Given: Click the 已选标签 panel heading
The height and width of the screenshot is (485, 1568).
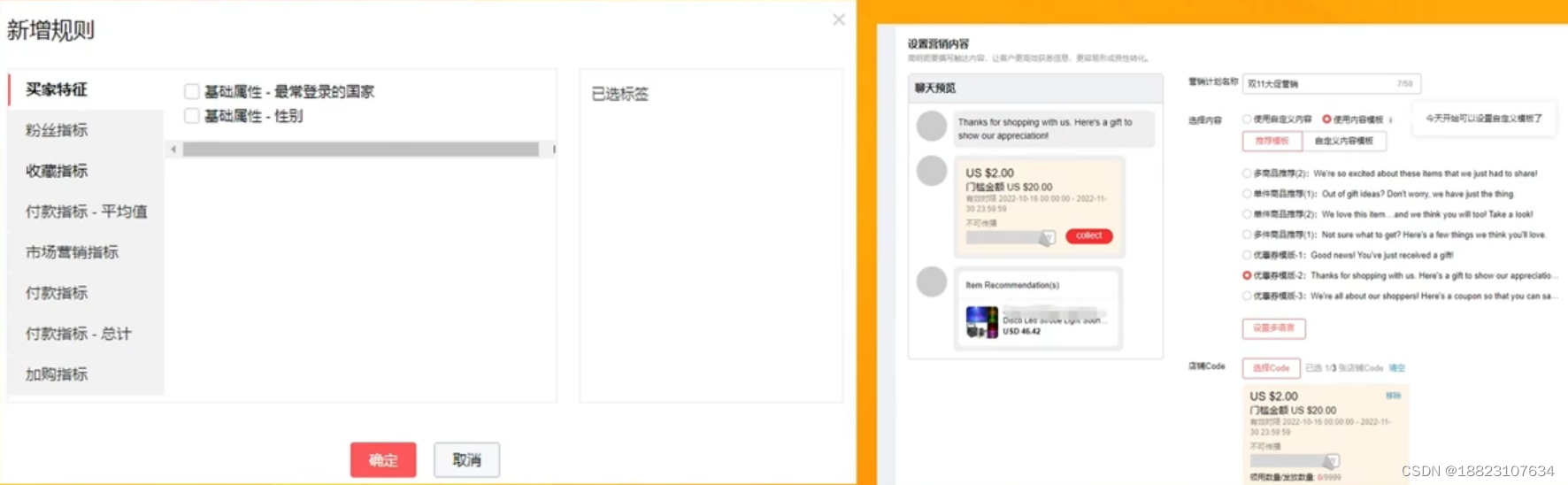Looking at the screenshot, I should pos(619,94).
